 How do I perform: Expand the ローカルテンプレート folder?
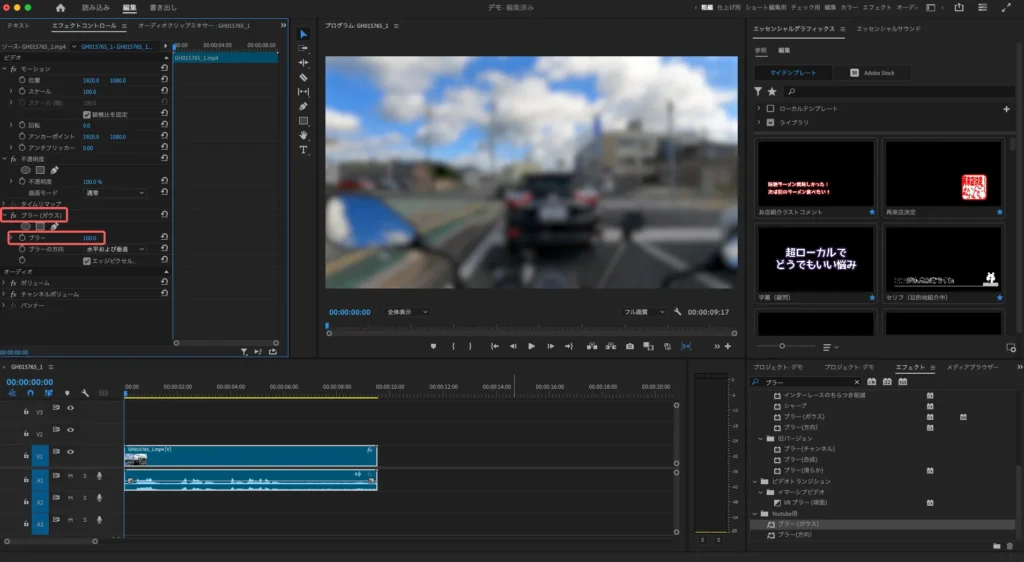coord(759,108)
